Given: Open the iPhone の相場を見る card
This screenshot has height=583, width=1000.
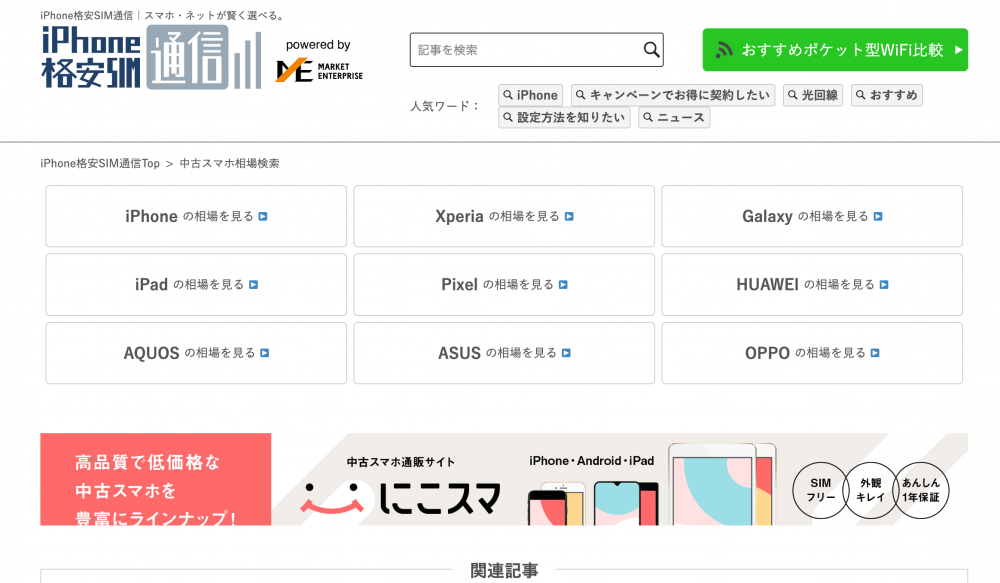Looking at the screenshot, I should coord(196,216).
